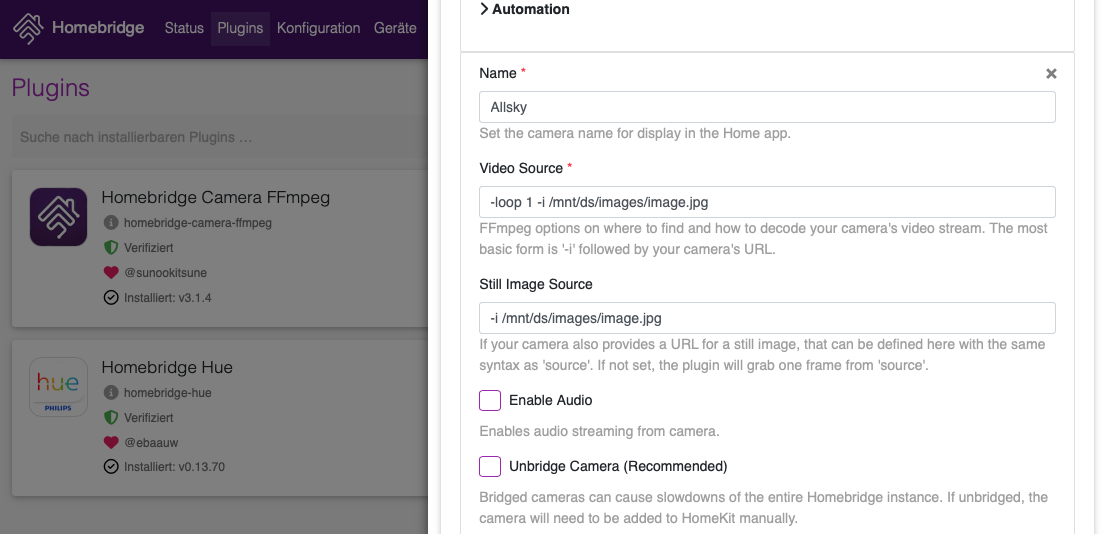The width and height of the screenshot is (1108, 534).
Task: Open homebridge-hue package link
Action: coord(167,393)
